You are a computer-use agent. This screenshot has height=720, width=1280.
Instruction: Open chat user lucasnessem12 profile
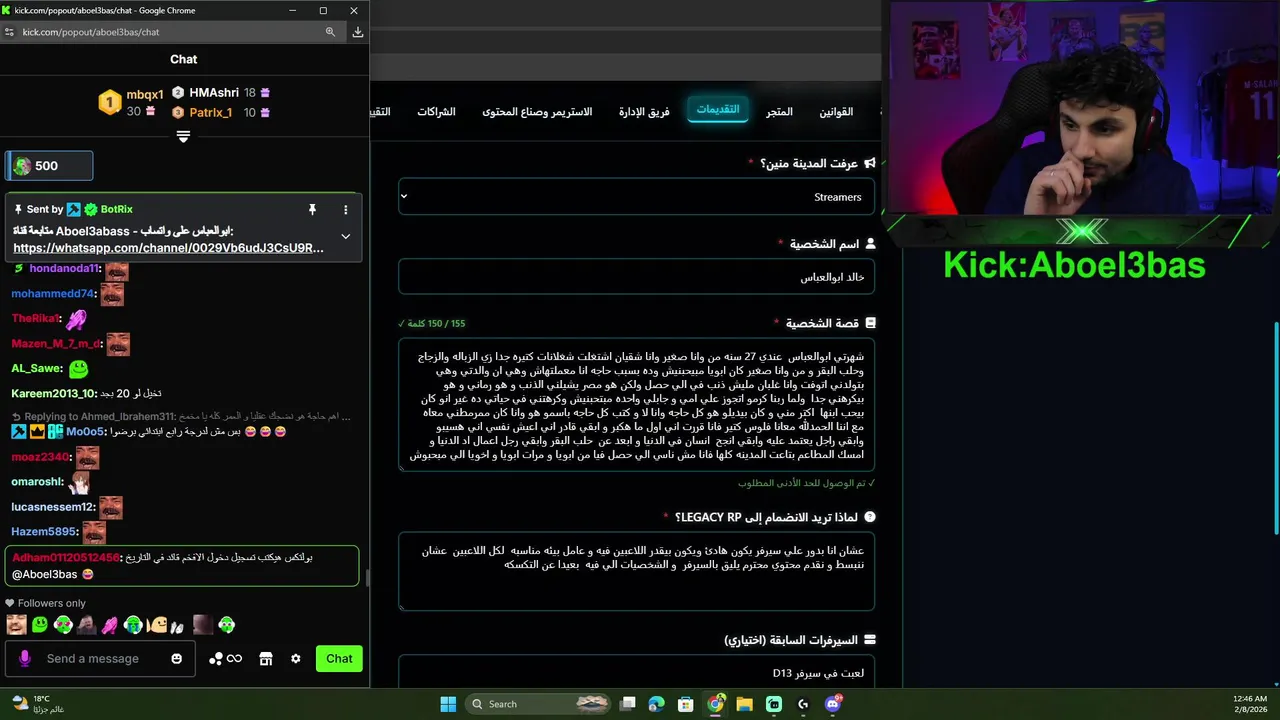click(x=53, y=507)
